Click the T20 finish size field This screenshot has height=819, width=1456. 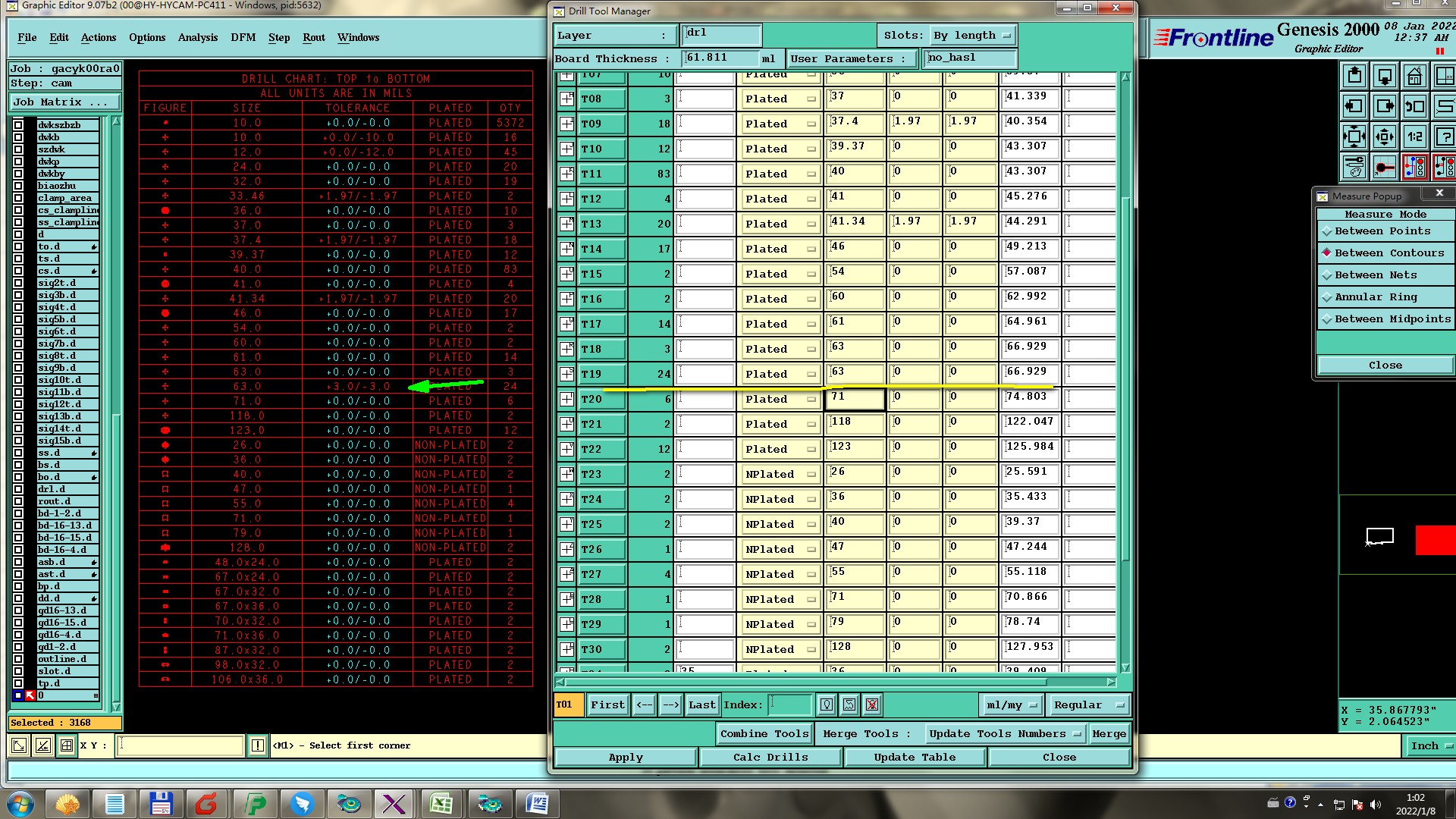click(x=855, y=399)
